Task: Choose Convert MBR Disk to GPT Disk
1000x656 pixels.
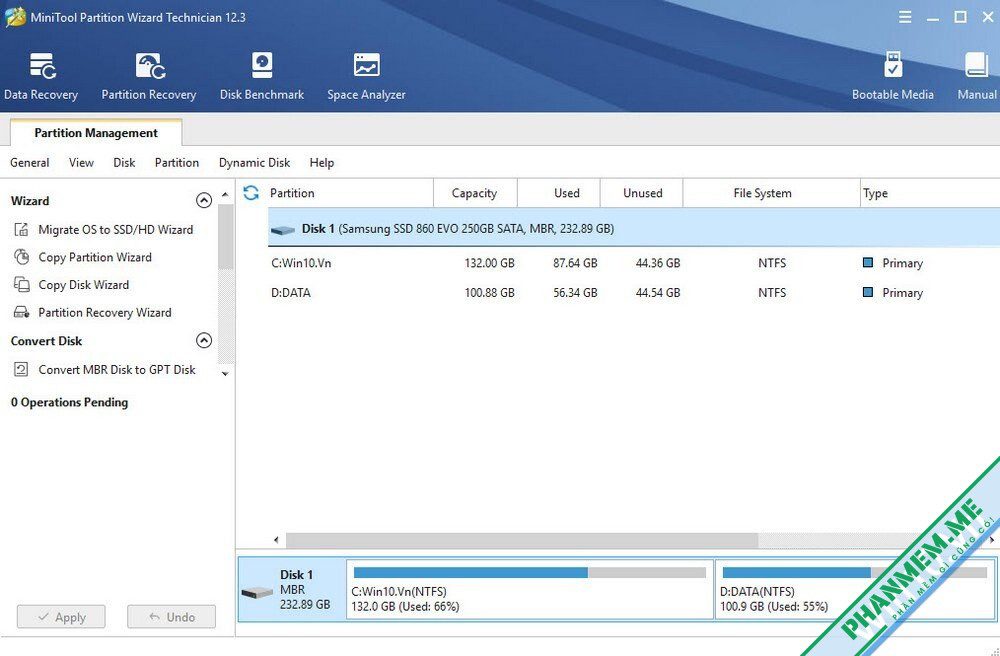Action: coord(117,370)
